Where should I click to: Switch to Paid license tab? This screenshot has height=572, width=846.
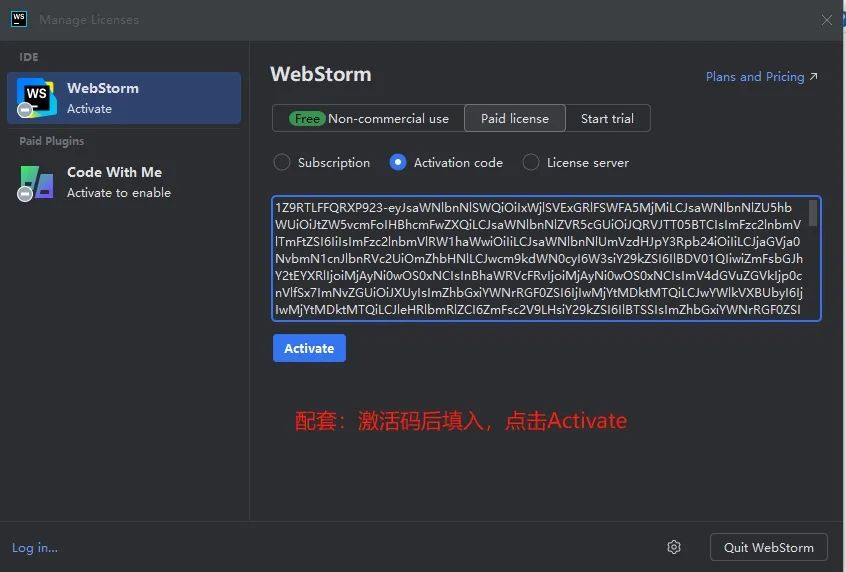click(x=515, y=118)
